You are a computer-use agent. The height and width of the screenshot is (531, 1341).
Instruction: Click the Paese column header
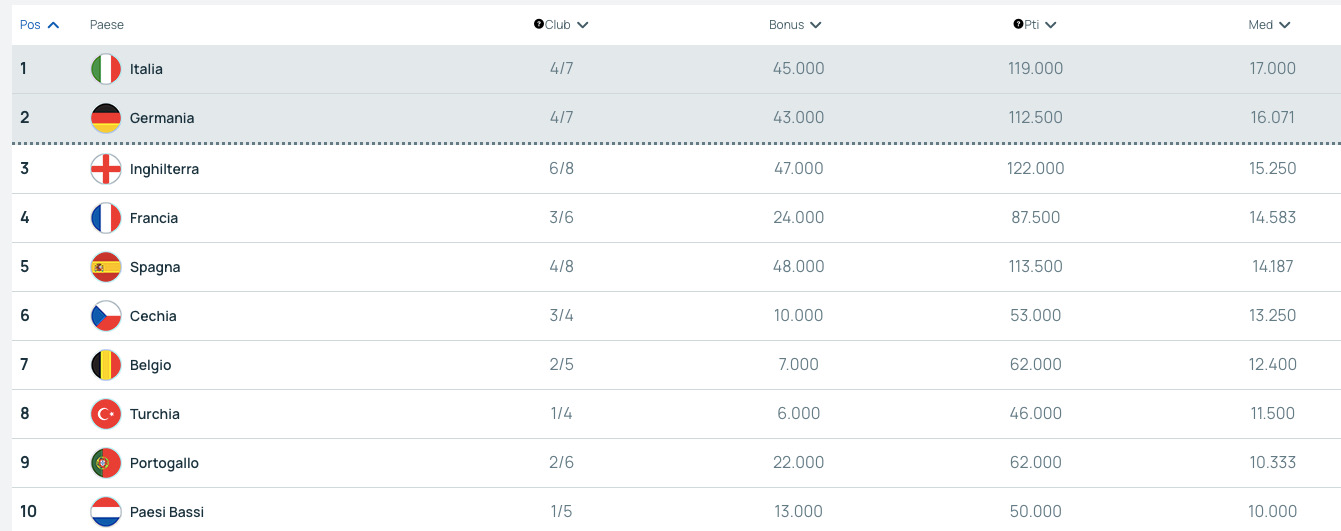coord(107,25)
